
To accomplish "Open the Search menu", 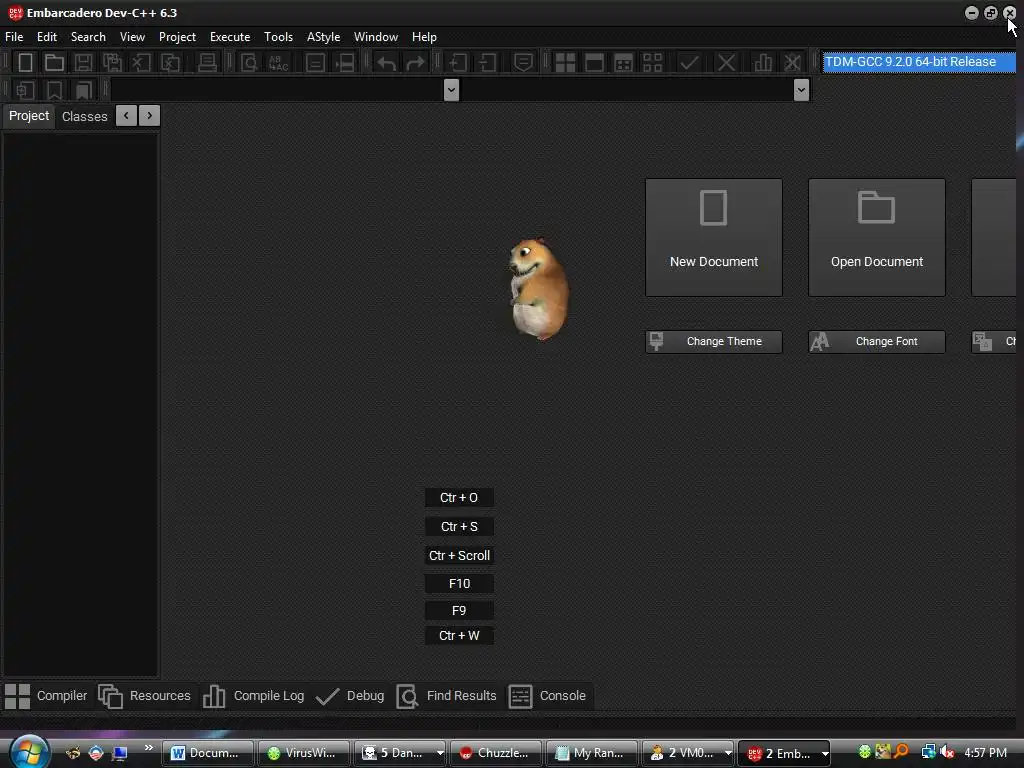I will pyautogui.click(x=88, y=37).
